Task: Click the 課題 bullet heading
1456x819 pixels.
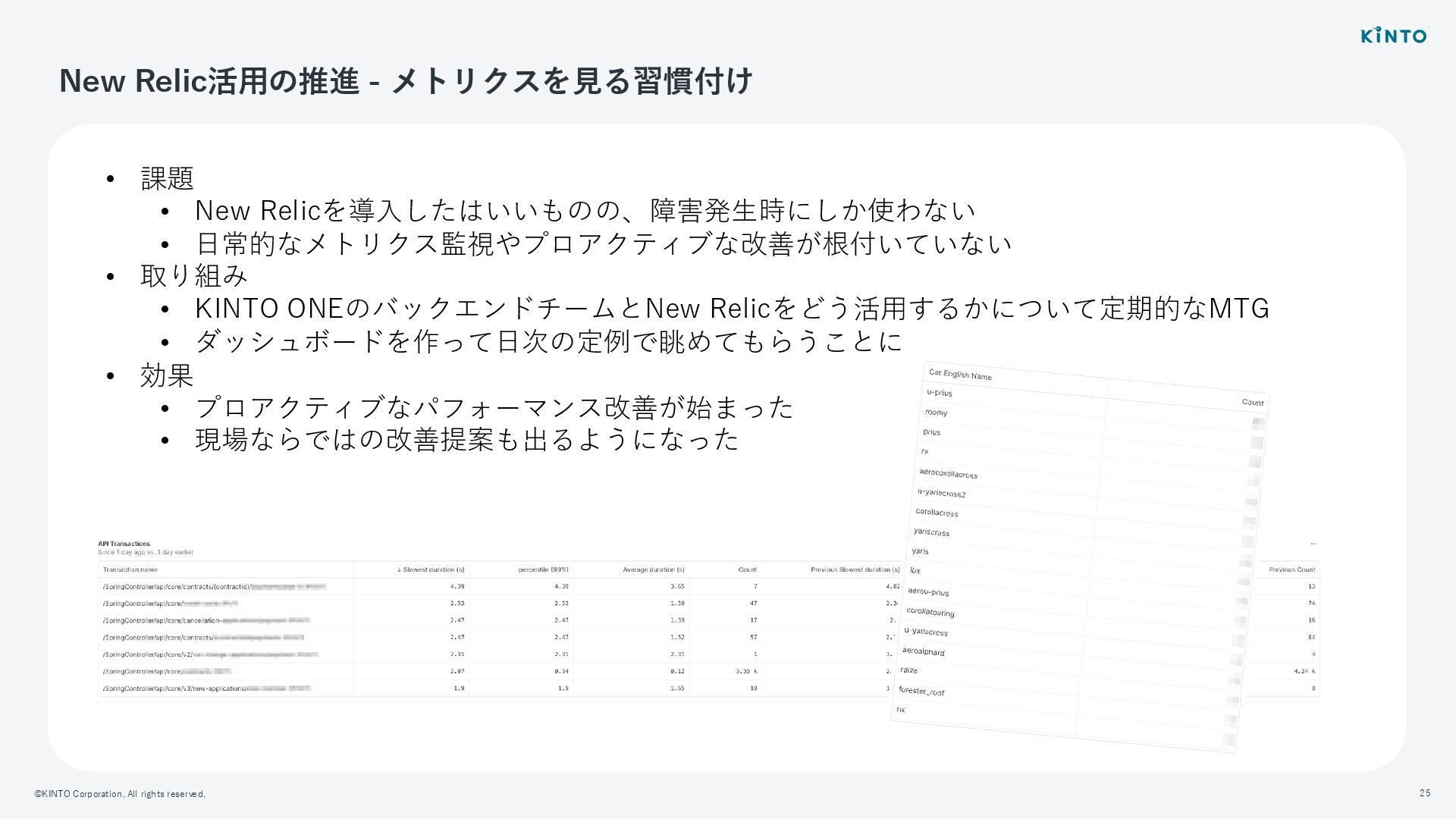Action: 167,178
